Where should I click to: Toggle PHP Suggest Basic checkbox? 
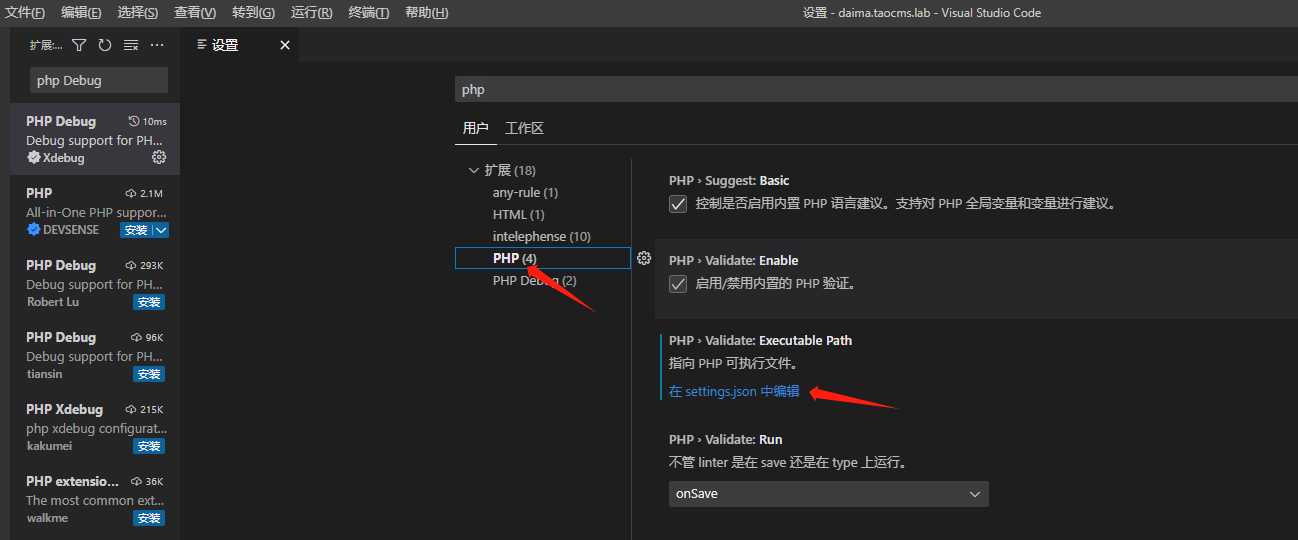pos(678,203)
